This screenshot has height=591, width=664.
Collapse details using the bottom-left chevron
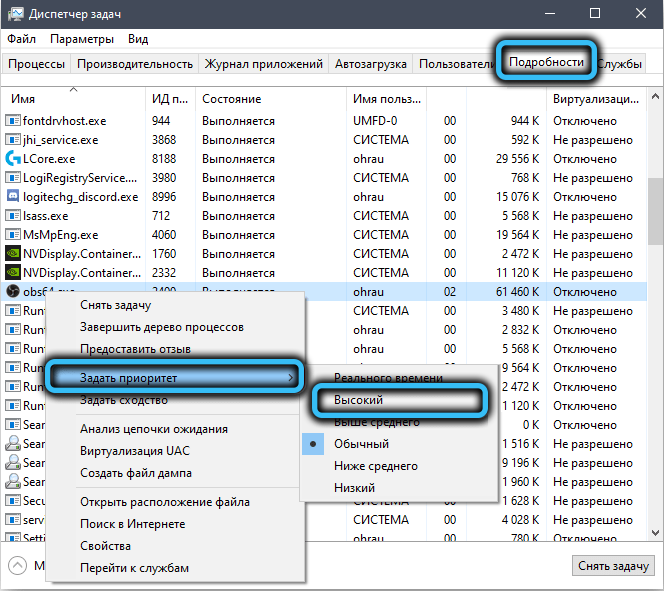(17, 566)
